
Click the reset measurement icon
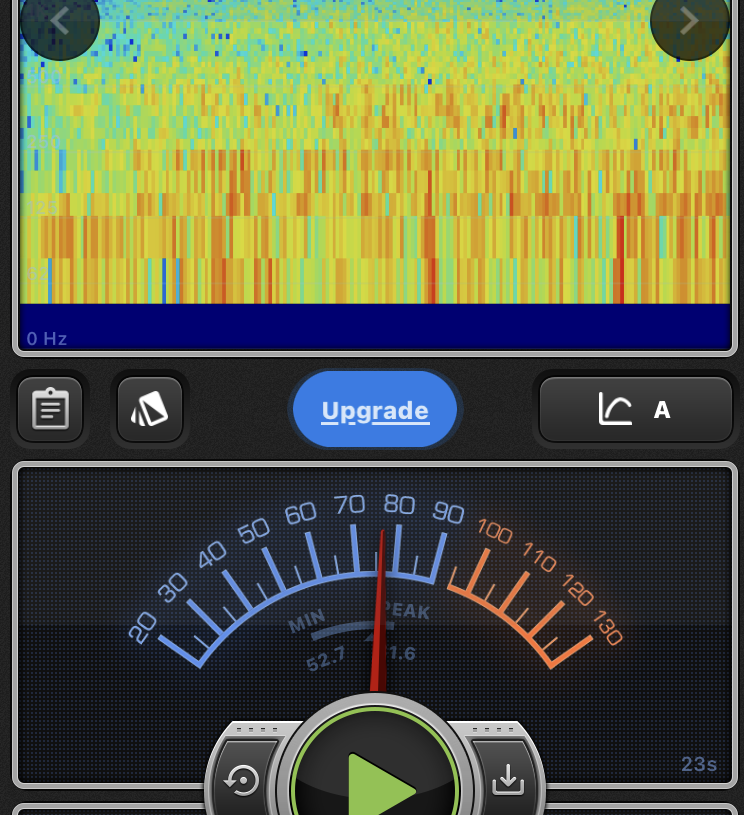pyautogui.click(x=243, y=779)
